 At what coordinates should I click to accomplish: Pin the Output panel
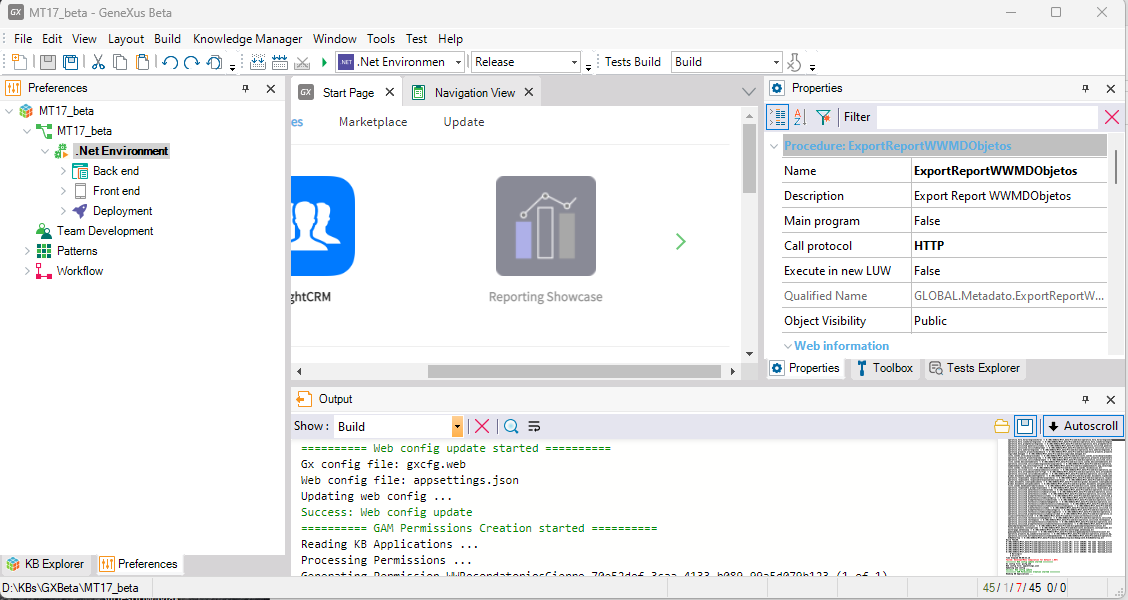[1086, 399]
